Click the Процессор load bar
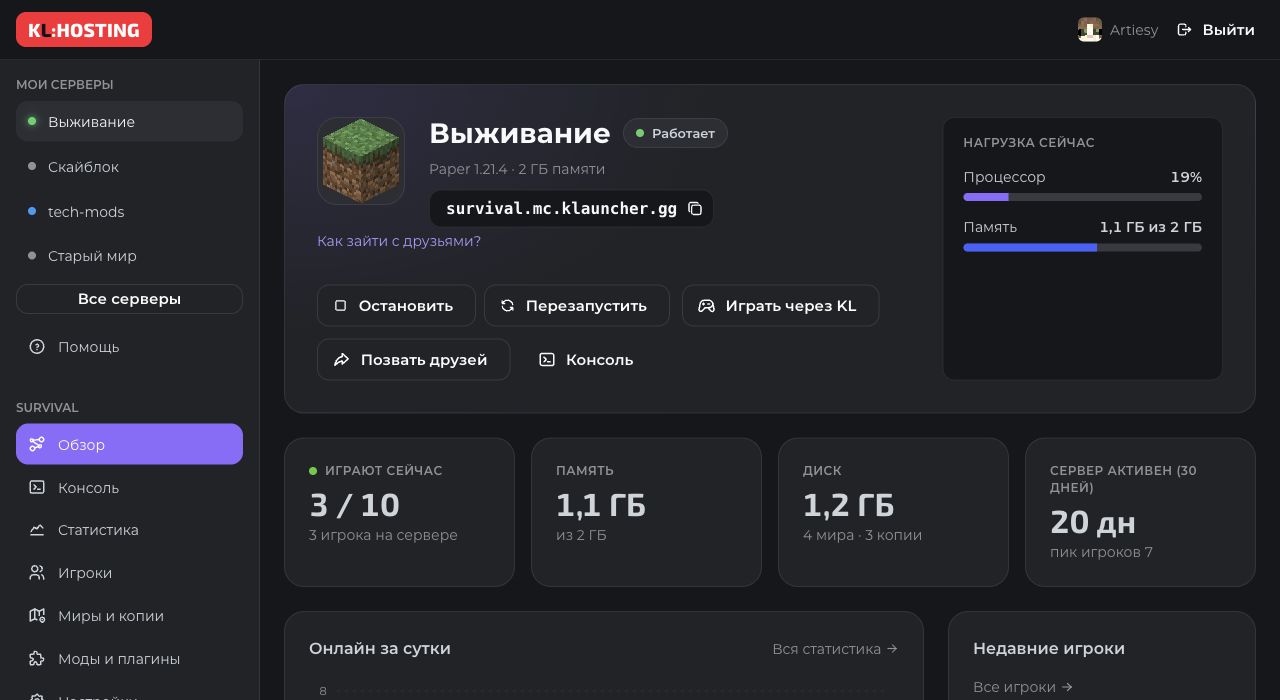 pos(1082,197)
